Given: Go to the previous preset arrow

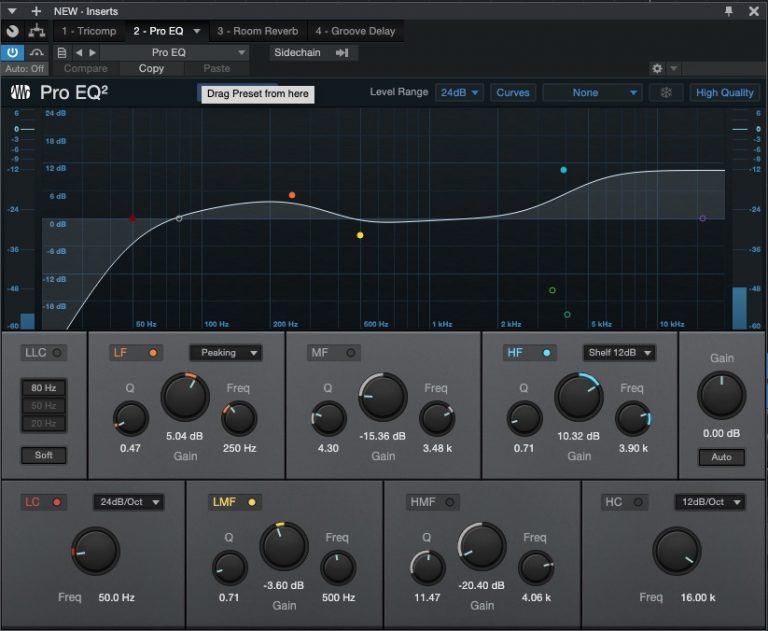Looking at the screenshot, I should tap(78, 52).
